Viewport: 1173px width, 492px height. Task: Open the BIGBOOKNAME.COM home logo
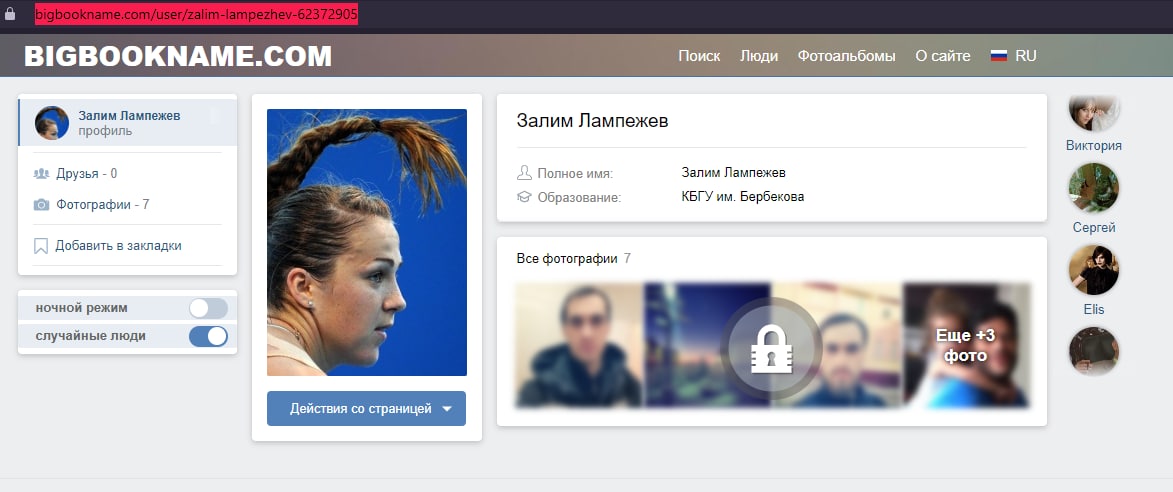pos(178,56)
